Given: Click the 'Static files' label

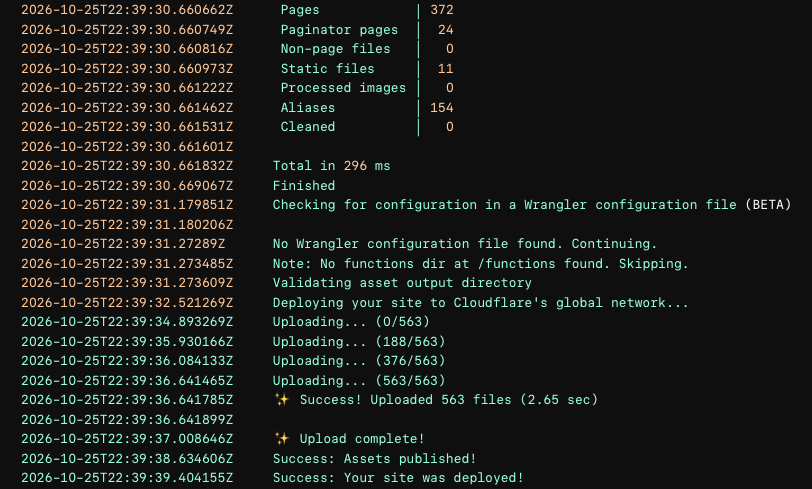Looking at the screenshot, I should click(x=327, y=69).
